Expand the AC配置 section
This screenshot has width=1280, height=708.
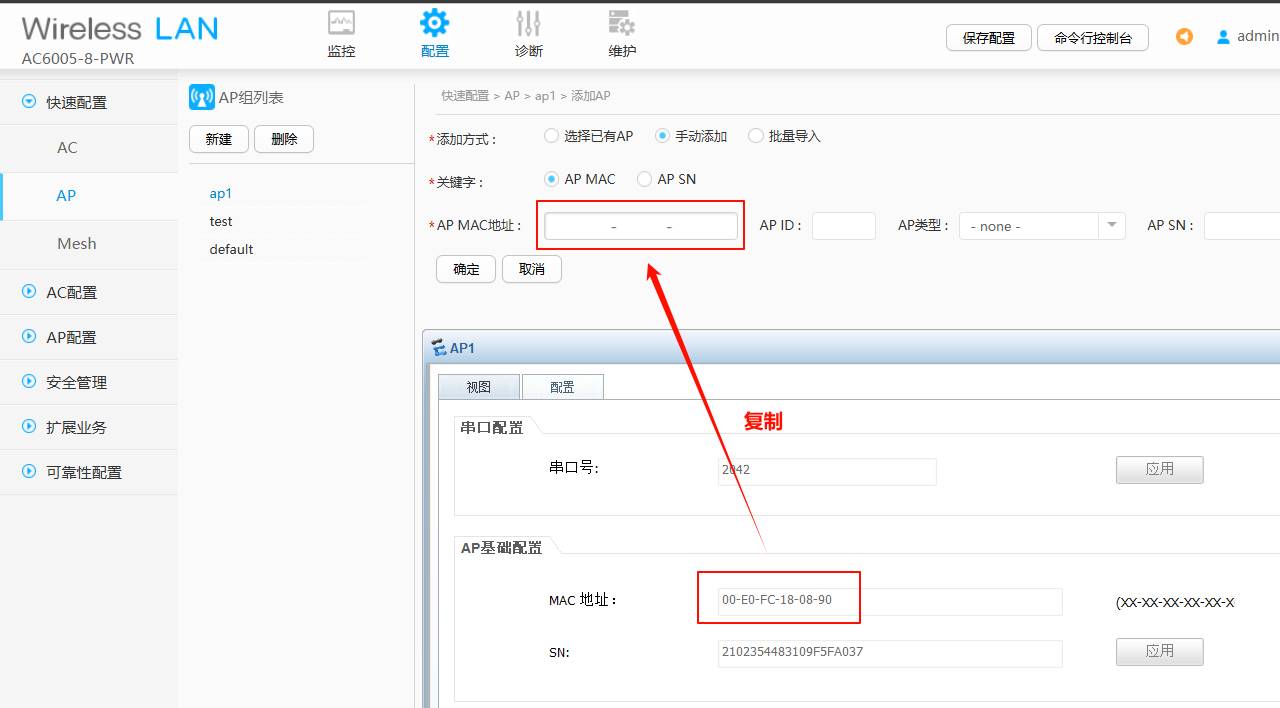coord(28,292)
